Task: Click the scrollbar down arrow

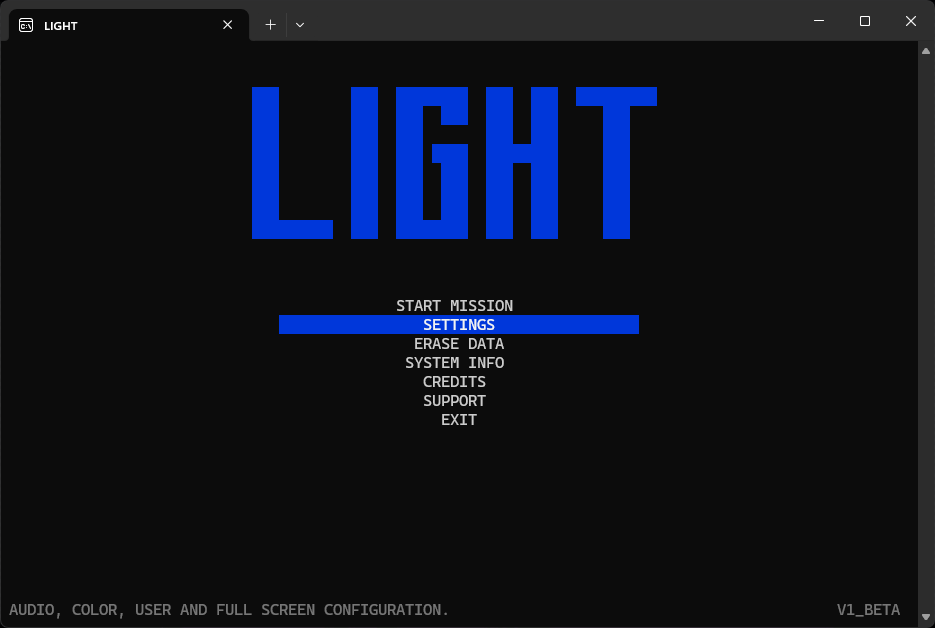Action: point(925,617)
